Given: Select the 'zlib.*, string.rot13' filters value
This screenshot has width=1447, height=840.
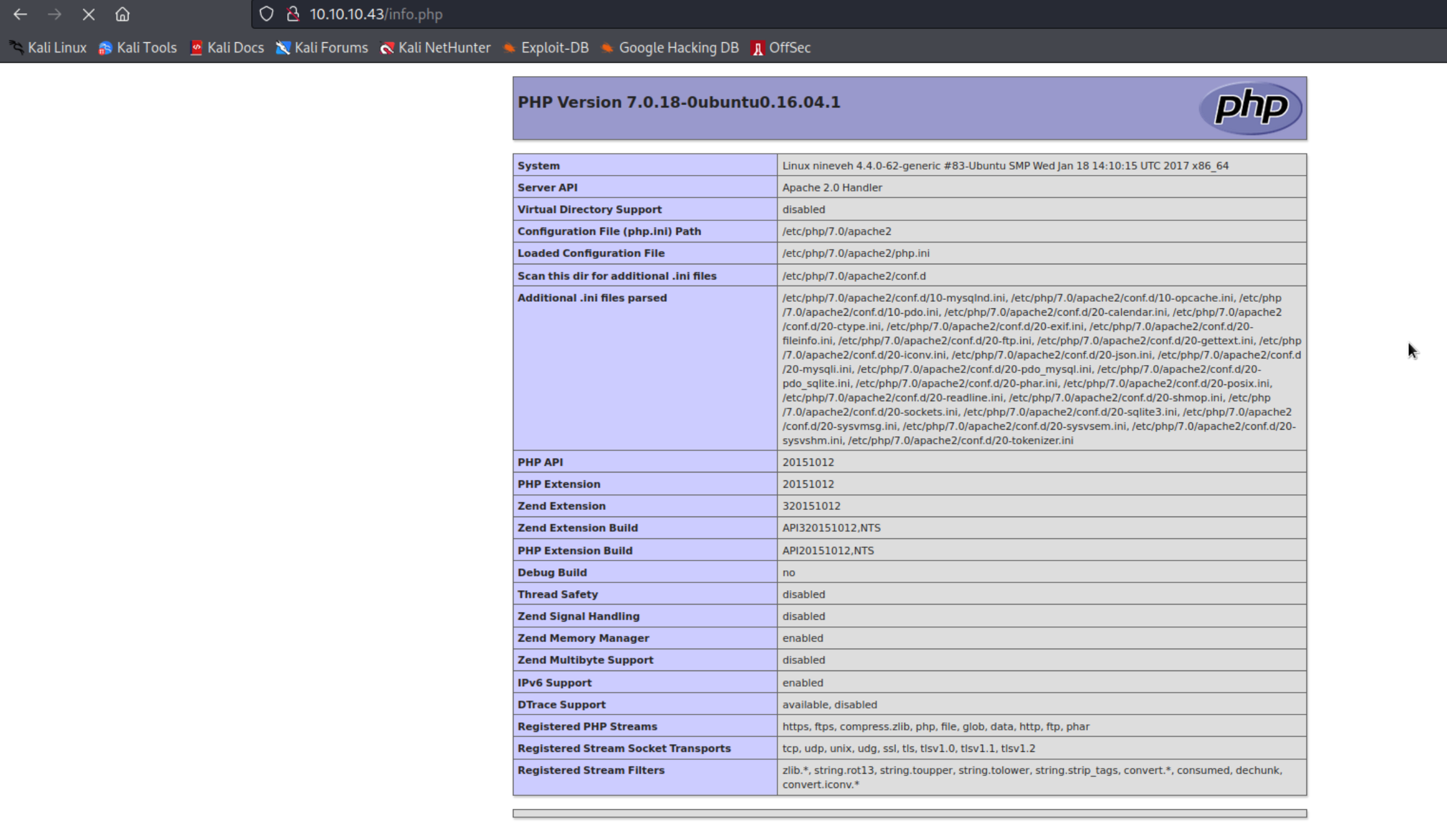Looking at the screenshot, I should pos(1032,777).
